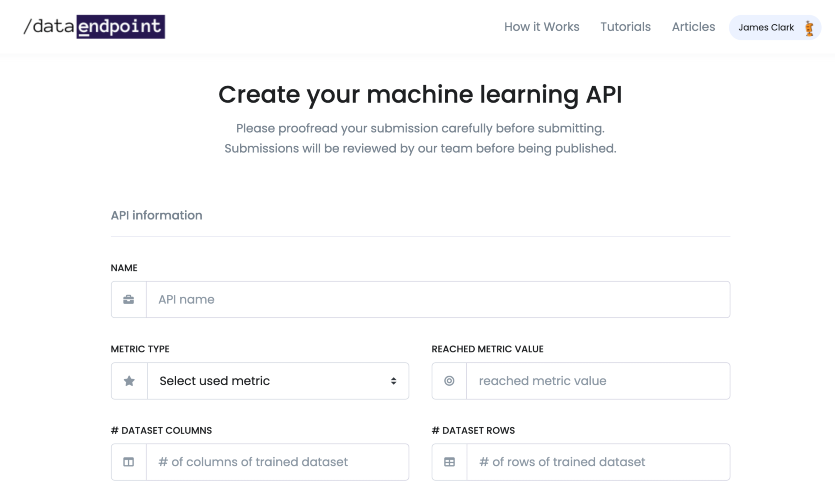Image resolution: width=835 pixels, height=500 pixels.
Task: Click the 'METRIC TYPE' label
Action: click(140, 349)
